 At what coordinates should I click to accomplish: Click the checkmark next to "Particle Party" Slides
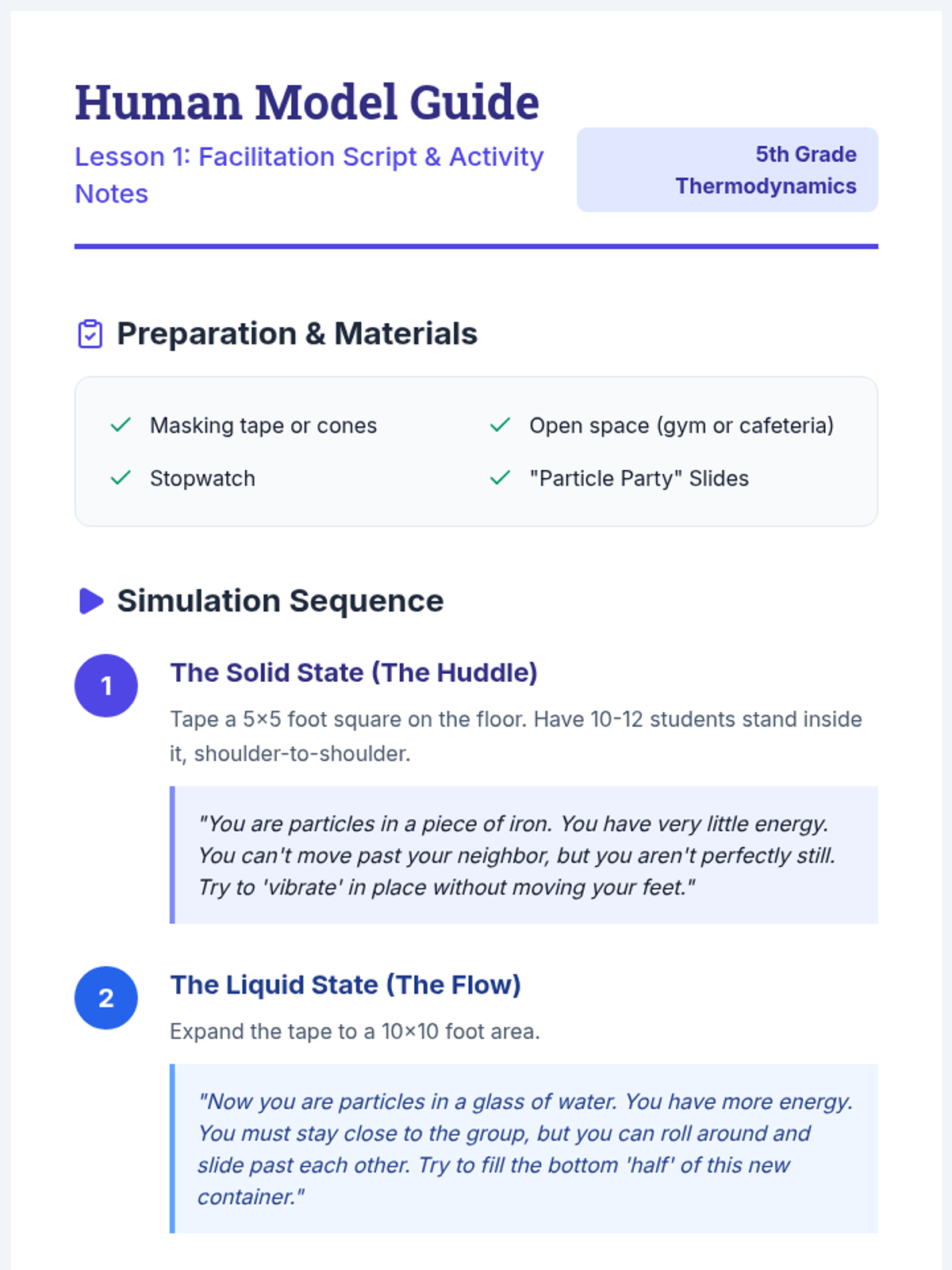point(500,479)
